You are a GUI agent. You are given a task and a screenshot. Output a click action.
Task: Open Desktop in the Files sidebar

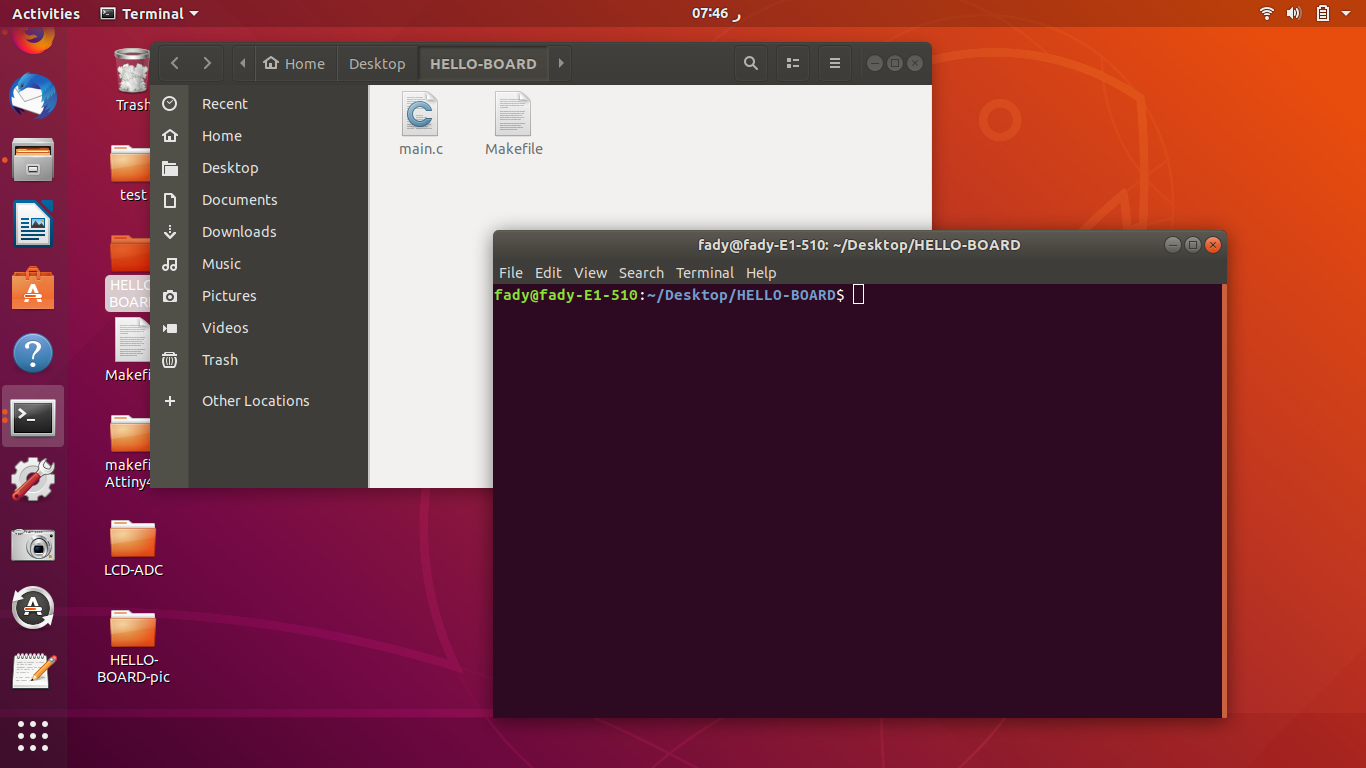coord(259,168)
